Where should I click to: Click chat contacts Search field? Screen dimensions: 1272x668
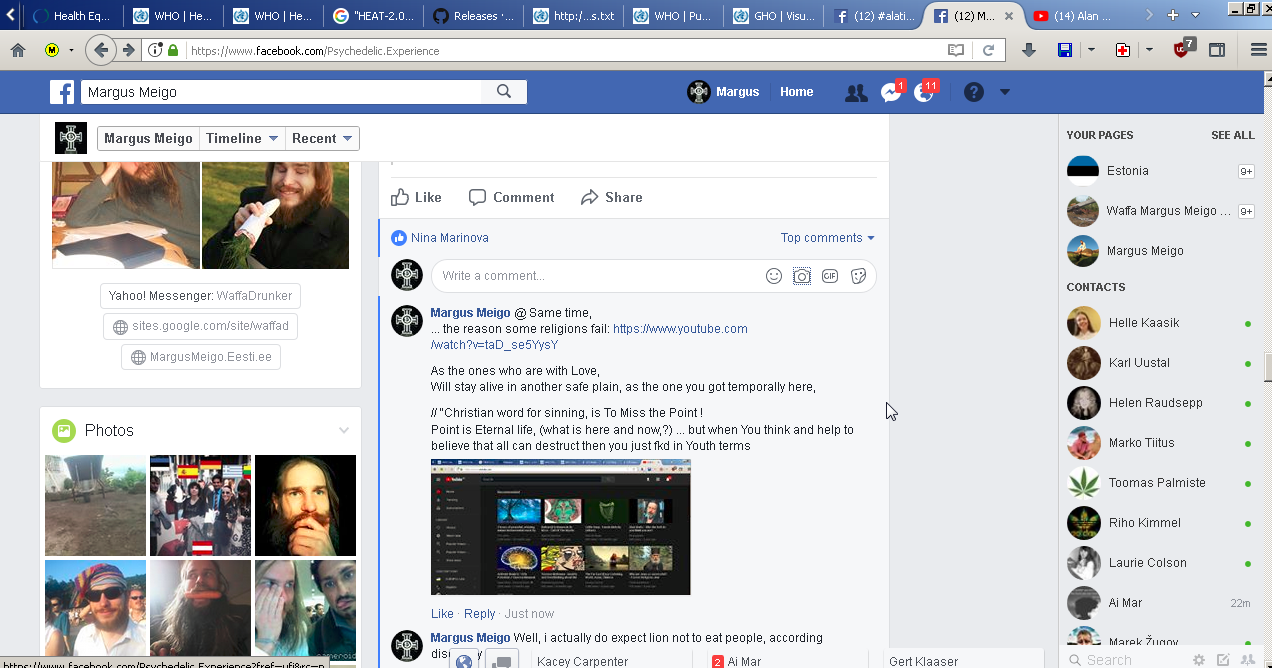pyautogui.click(x=1124, y=660)
